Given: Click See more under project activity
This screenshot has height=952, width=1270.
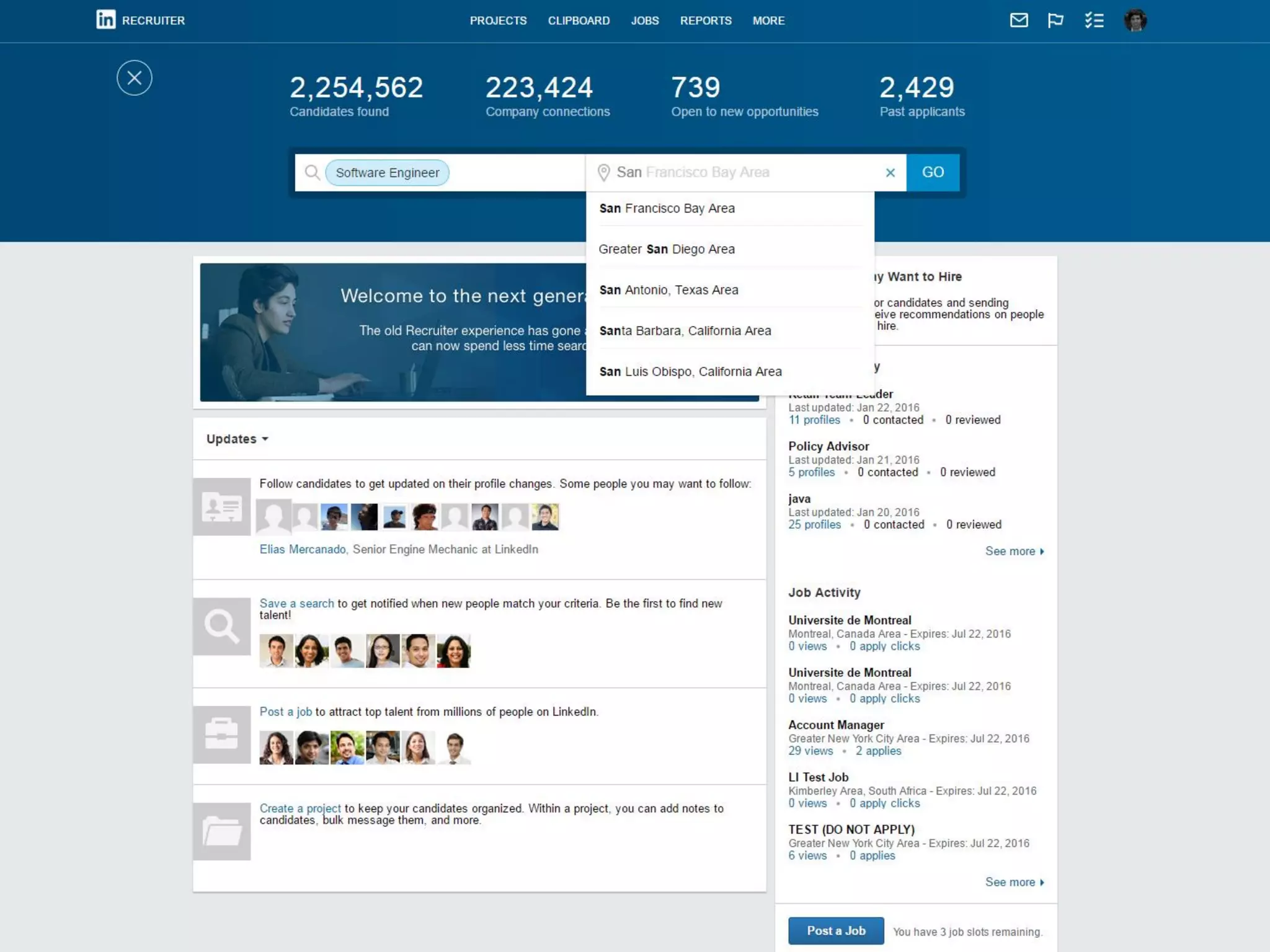Looking at the screenshot, I should tap(1015, 551).
